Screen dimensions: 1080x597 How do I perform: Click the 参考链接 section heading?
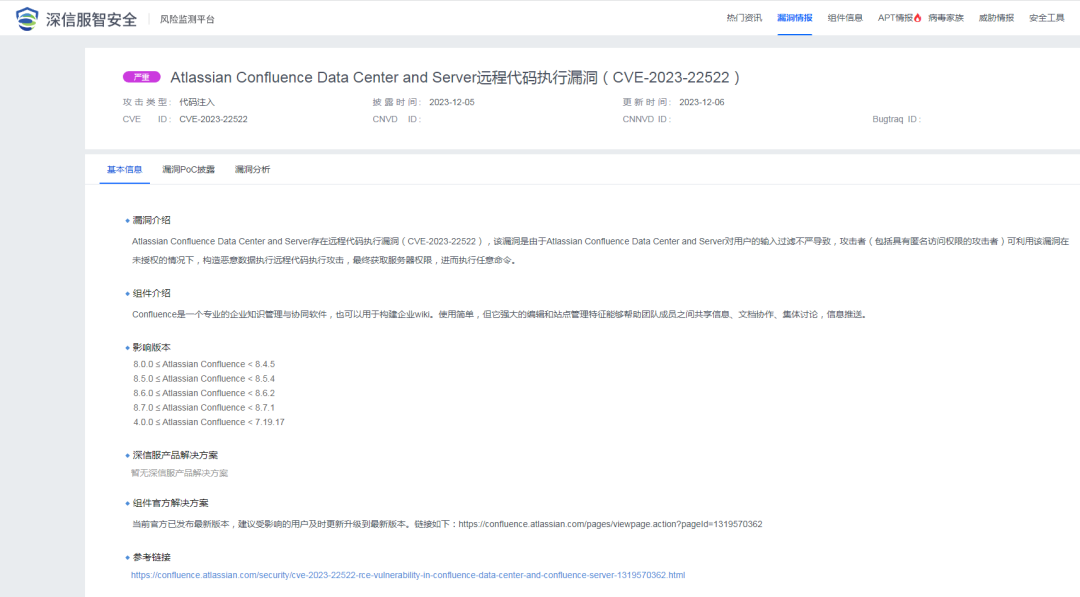click(x=152, y=557)
